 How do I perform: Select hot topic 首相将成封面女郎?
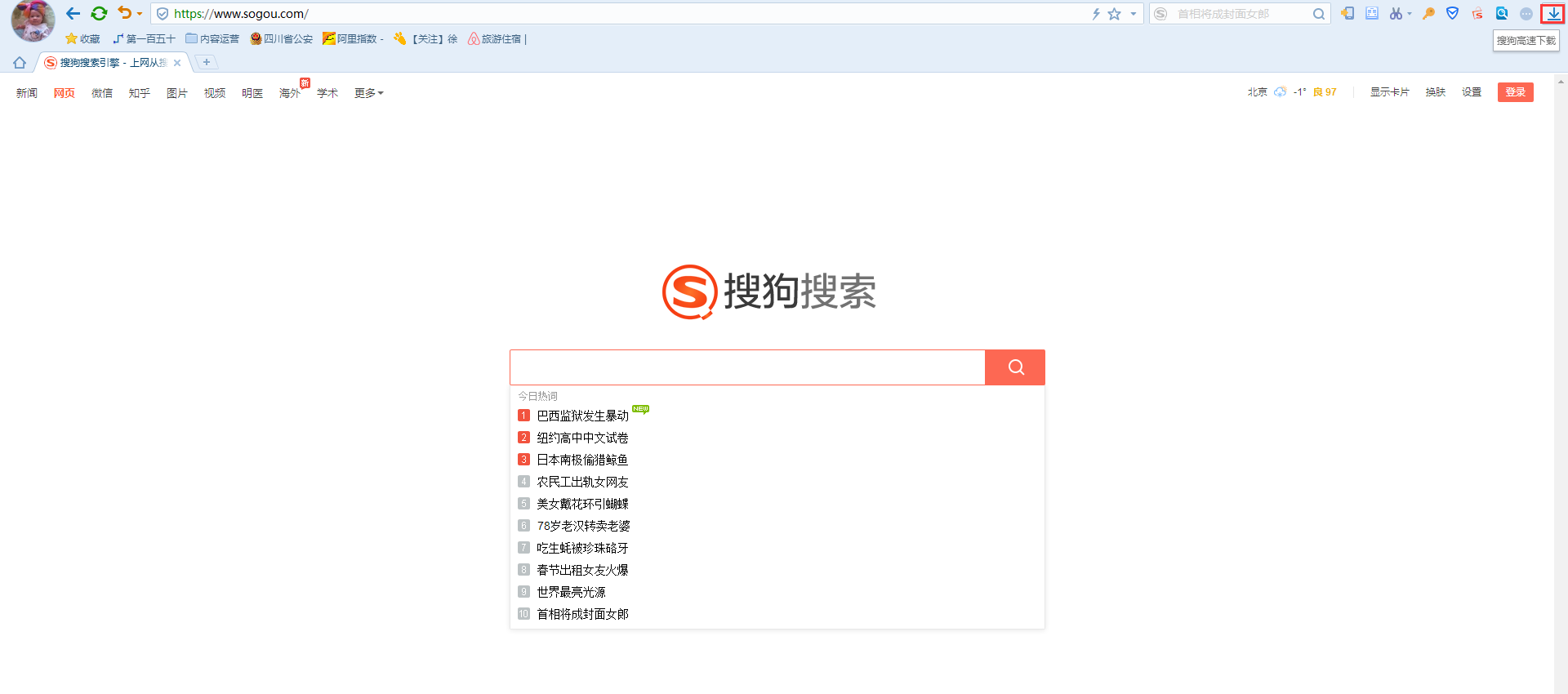pyautogui.click(x=583, y=614)
